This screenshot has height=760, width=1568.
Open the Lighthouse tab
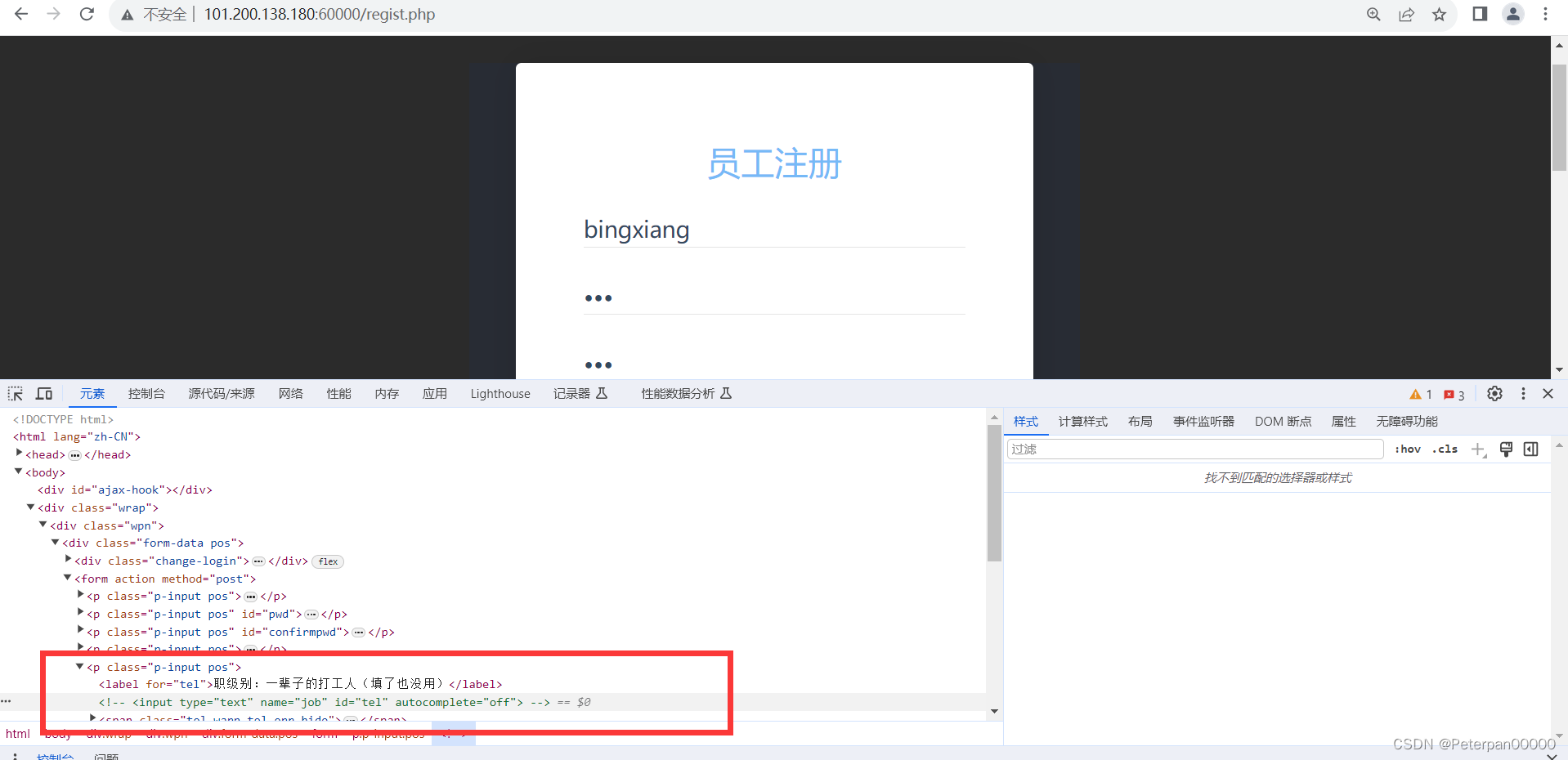pos(500,394)
